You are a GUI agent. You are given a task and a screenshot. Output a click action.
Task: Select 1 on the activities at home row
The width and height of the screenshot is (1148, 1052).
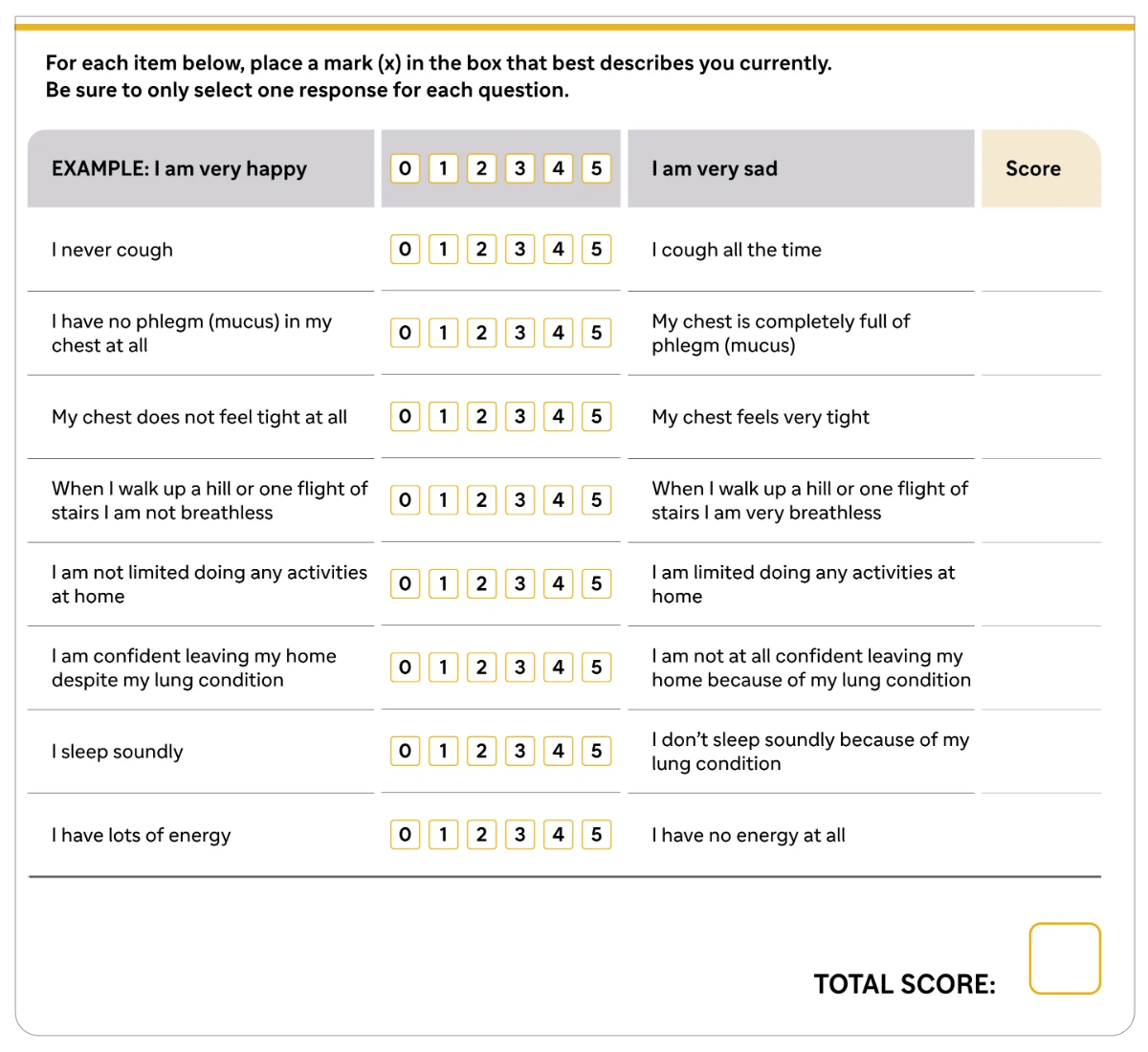tap(443, 583)
